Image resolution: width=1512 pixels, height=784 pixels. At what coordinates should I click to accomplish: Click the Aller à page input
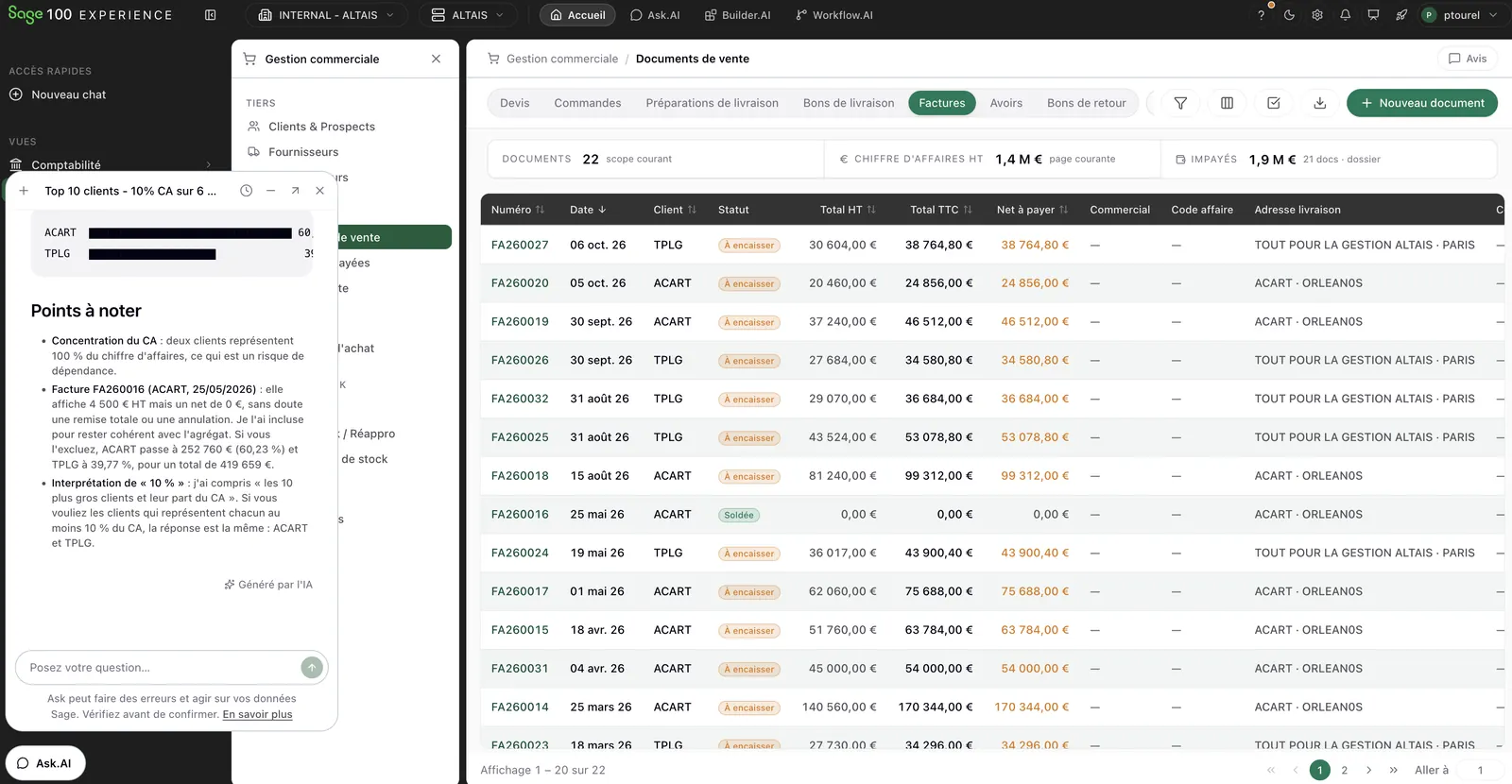1480,770
